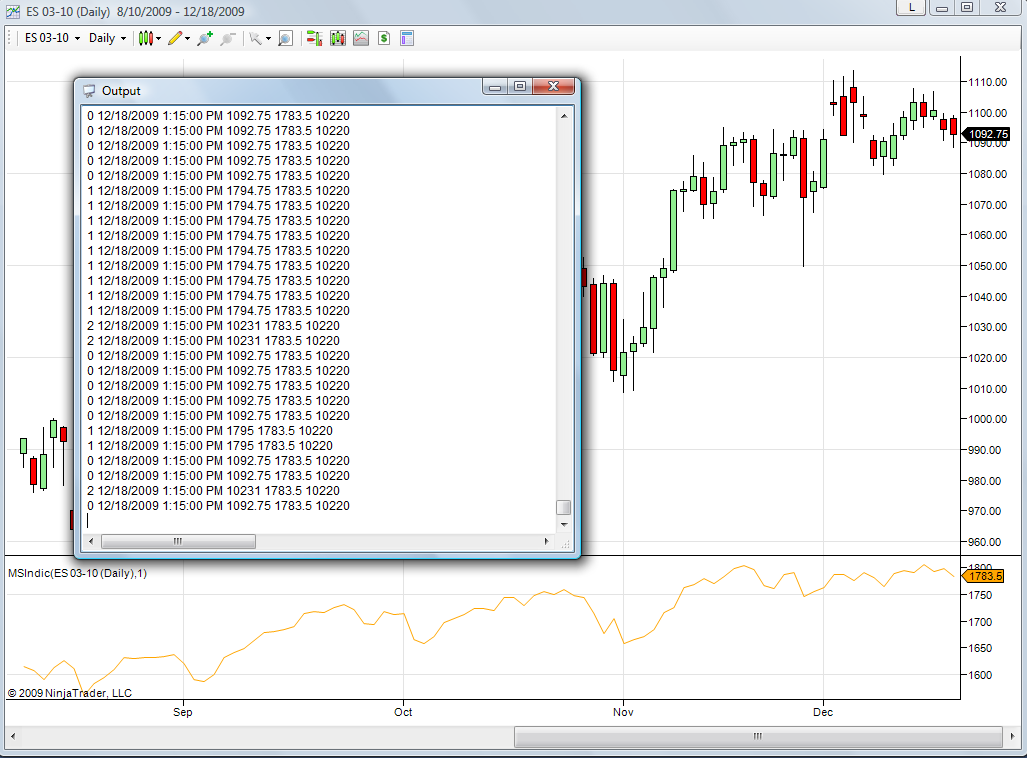This screenshot has width=1027, height=758.
Task: Click the 1050.00 price axis label
Action: pyautogui.click(x=988, y=266)
